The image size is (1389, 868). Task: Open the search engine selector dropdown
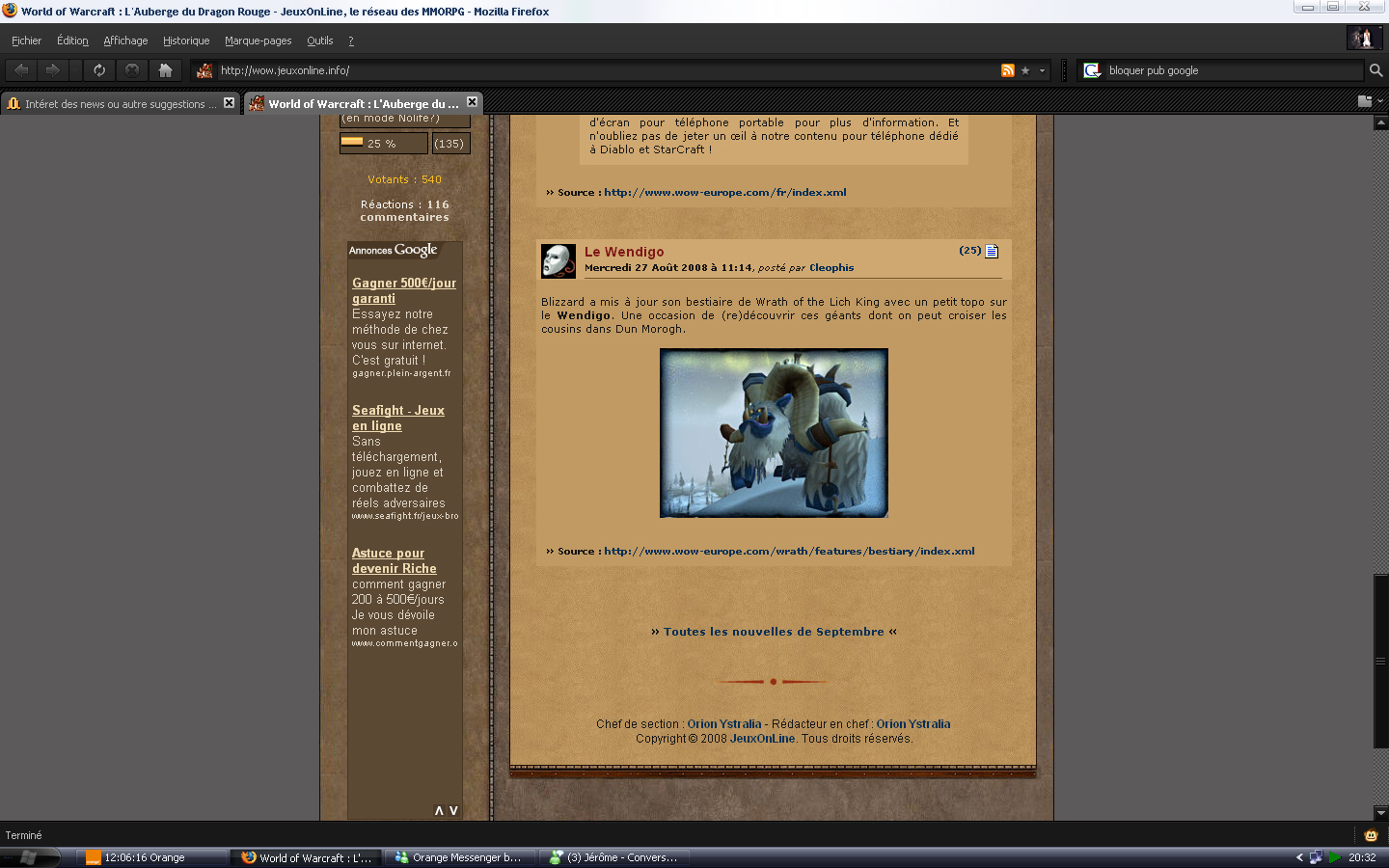[1092, 70]
